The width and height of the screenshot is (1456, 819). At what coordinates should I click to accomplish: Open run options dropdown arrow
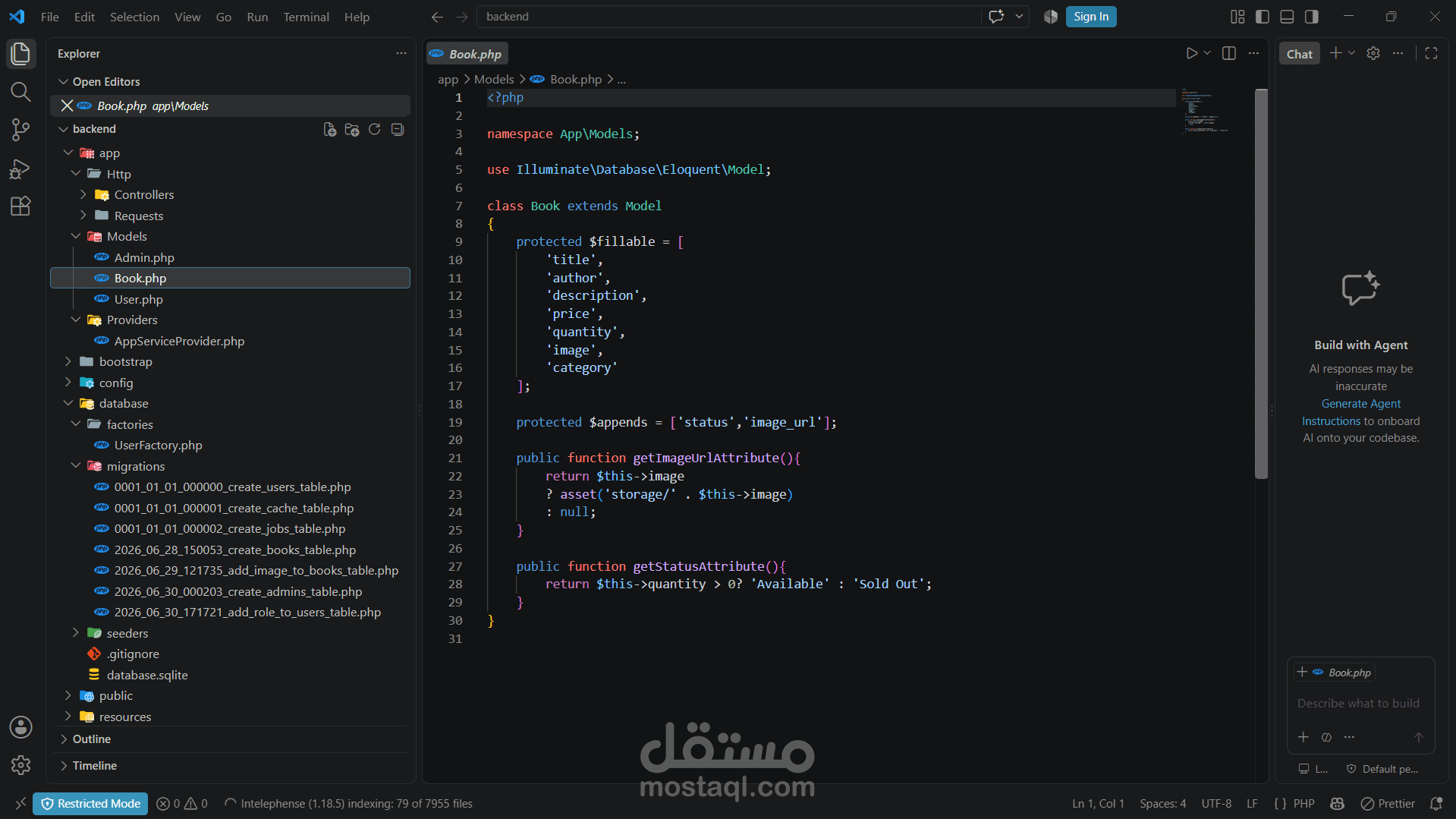point(1207,53)
